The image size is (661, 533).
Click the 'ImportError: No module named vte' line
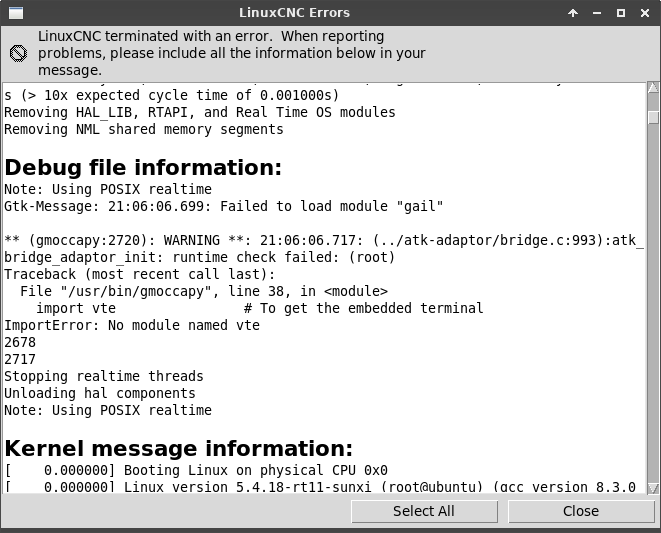click(132, 325)
